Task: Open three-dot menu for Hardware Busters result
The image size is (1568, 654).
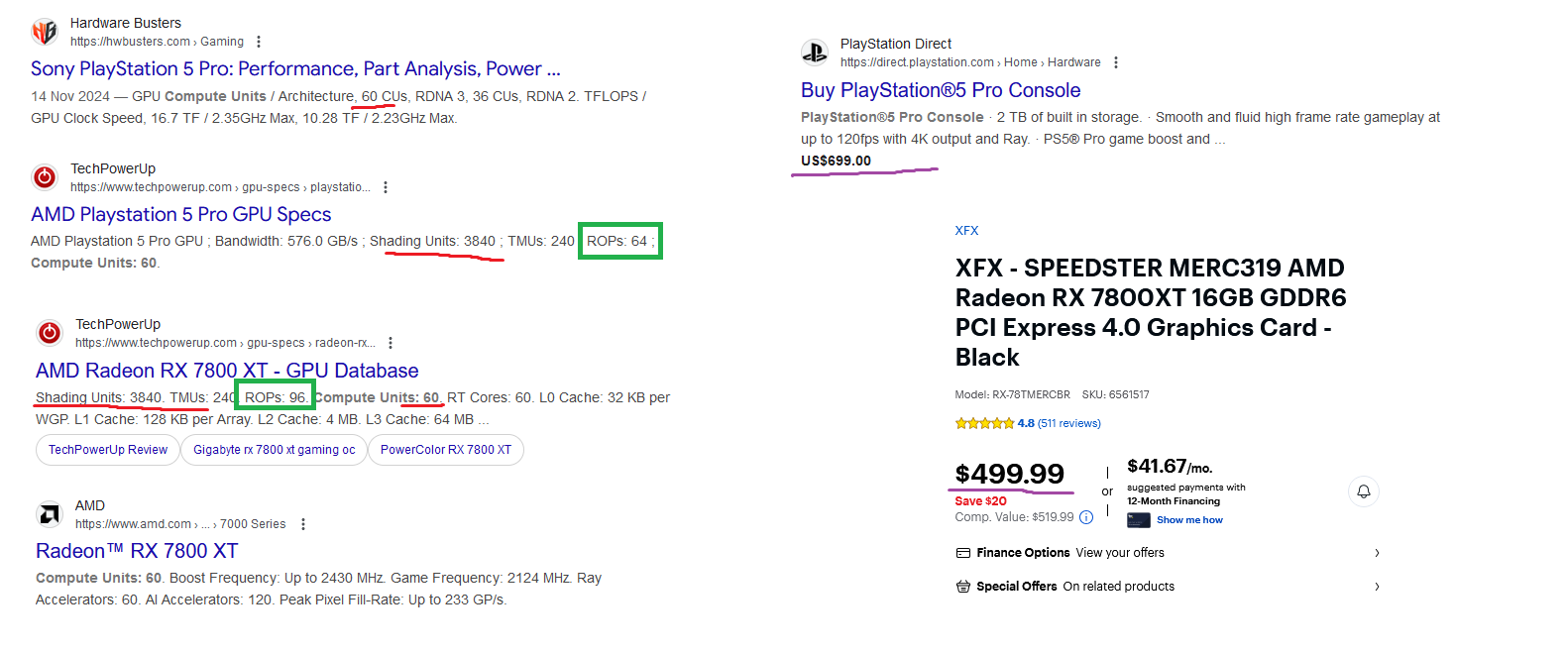Action: 259,42
